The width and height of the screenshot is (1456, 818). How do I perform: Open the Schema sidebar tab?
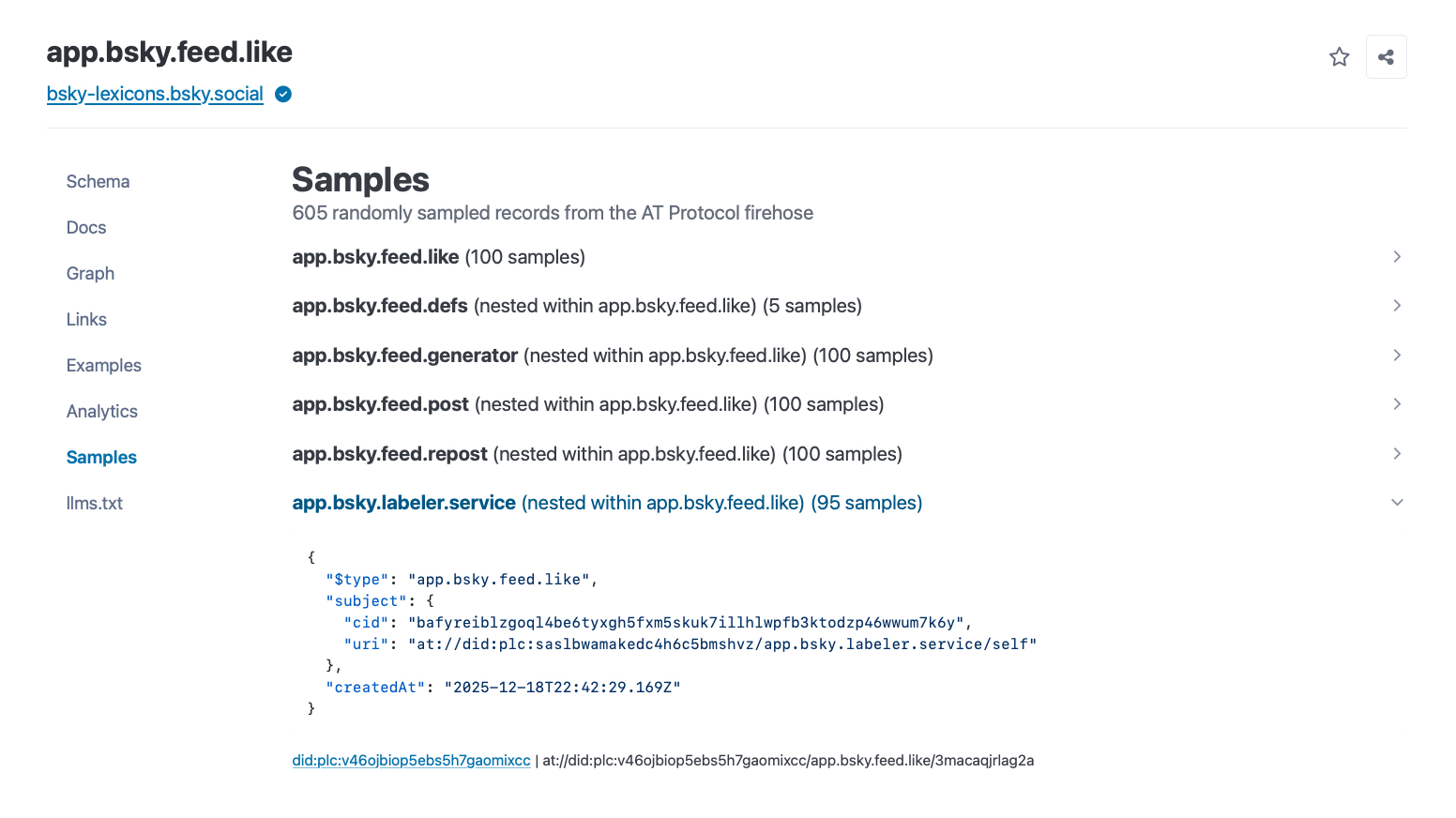[98, 182]
